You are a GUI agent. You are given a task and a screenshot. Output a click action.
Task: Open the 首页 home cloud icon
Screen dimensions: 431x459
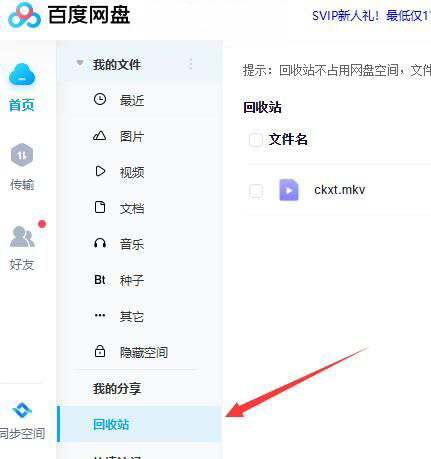coord(22,74)
